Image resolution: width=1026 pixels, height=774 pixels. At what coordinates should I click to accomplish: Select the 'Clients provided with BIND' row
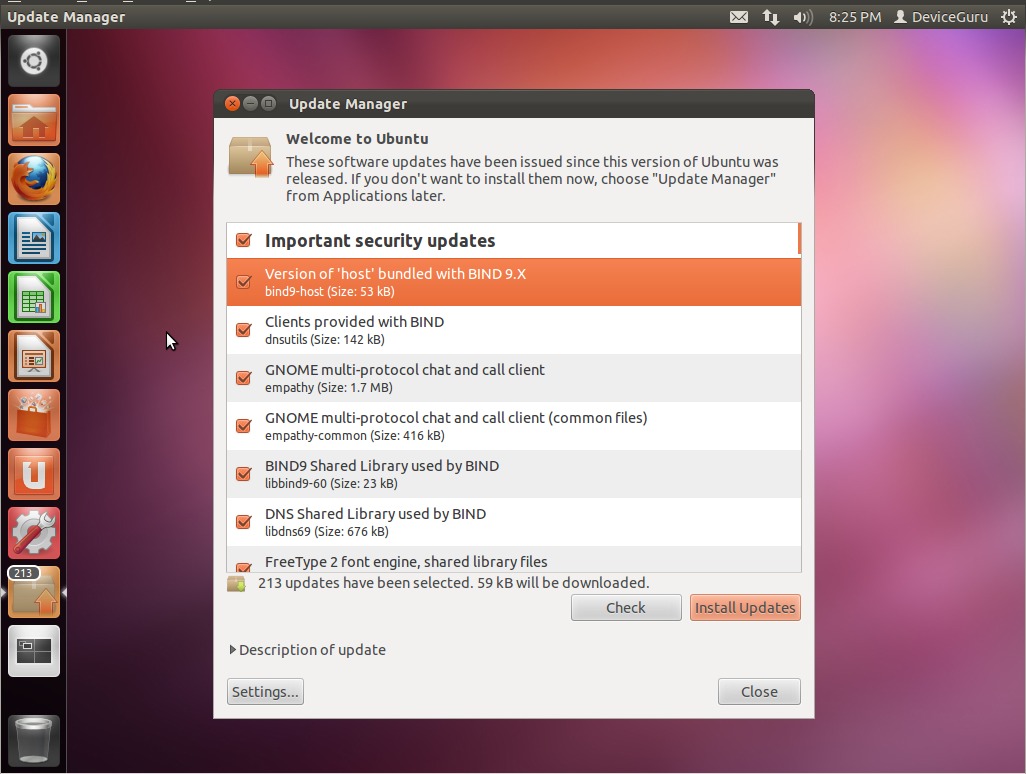click(514, 330)
